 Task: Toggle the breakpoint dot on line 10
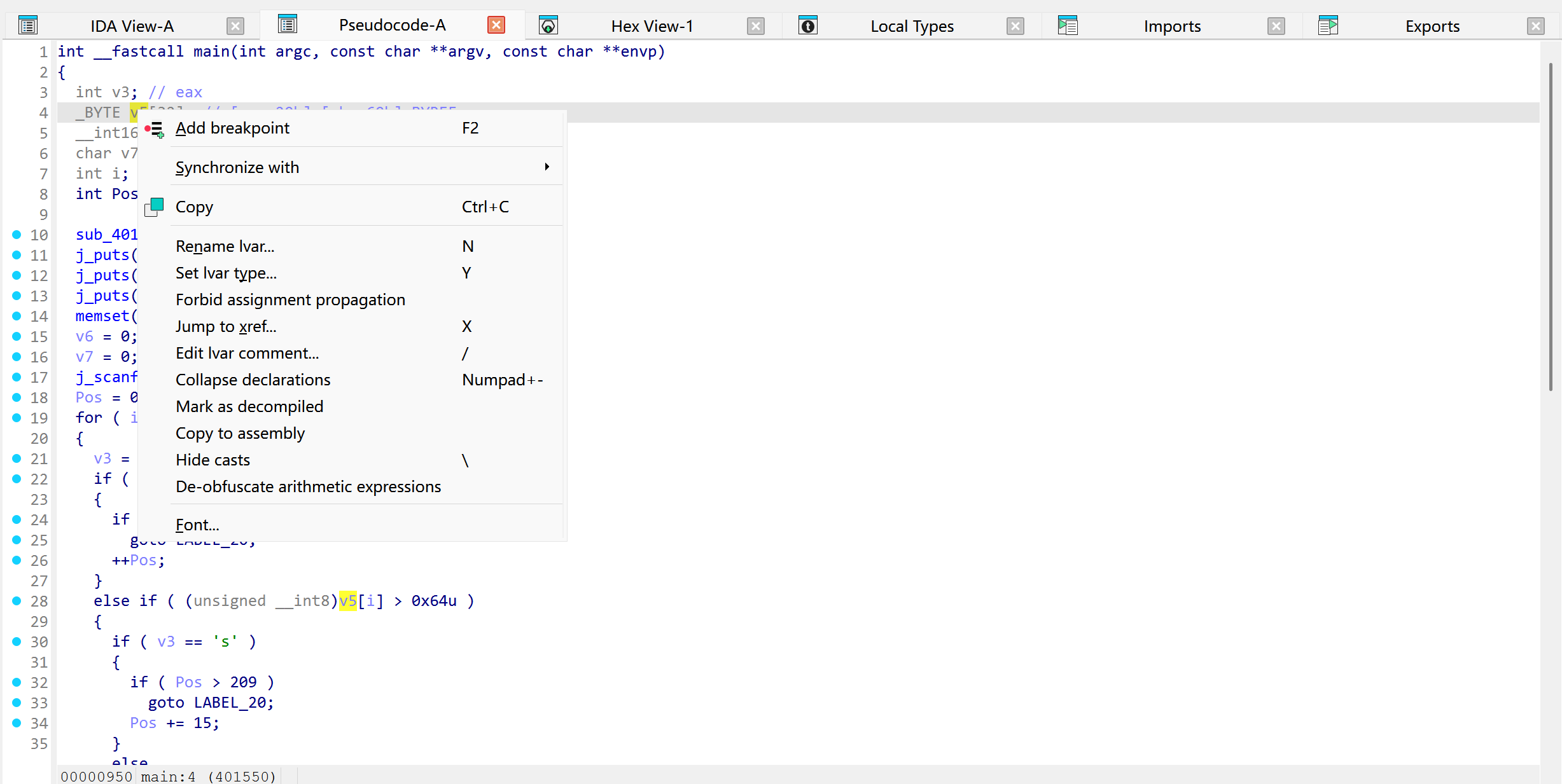pyautogui.click(x=17, y=235)
